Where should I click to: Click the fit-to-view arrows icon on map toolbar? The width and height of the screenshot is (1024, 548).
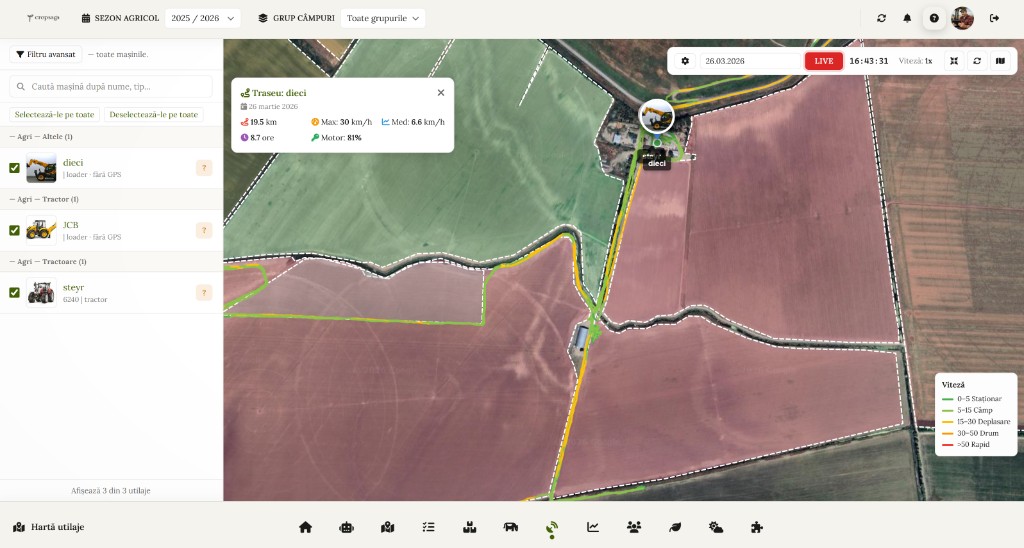954,61
